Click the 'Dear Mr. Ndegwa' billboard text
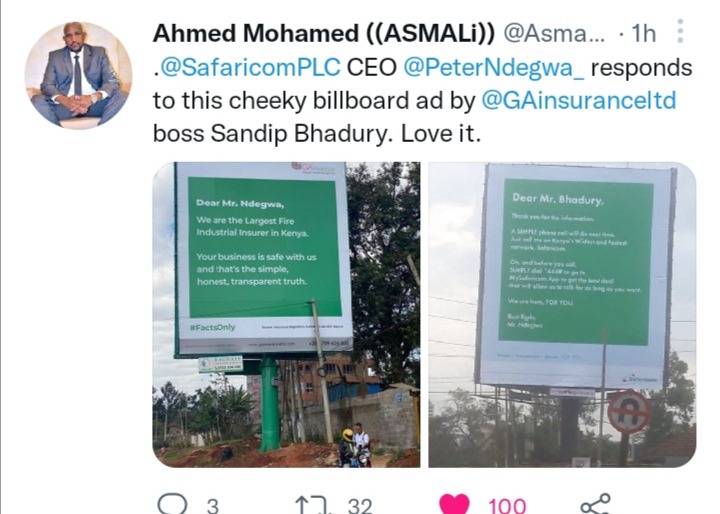 pyautogui.click(x=240, y=203)
